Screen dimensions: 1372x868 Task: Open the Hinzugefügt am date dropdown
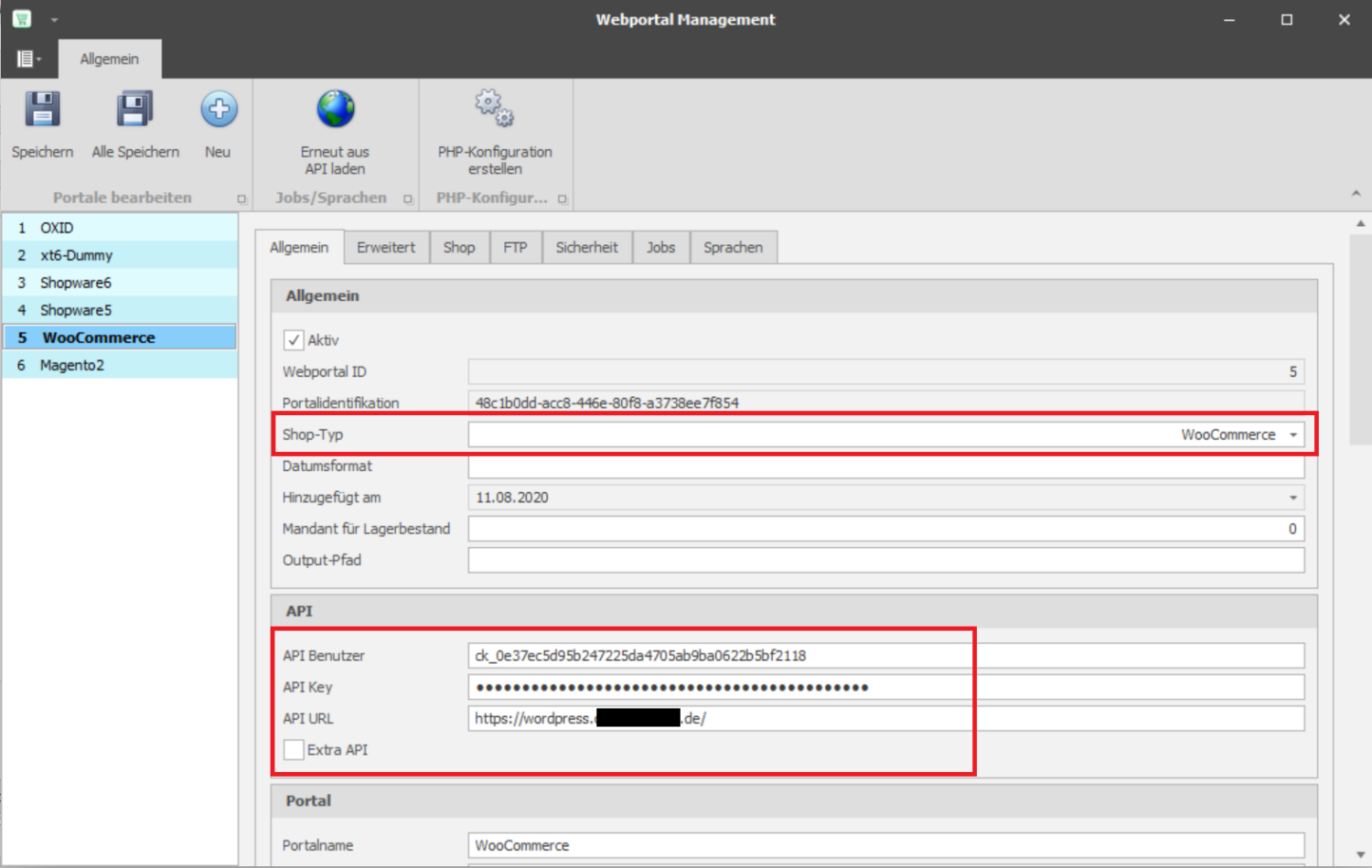[x=1293, y=498]
